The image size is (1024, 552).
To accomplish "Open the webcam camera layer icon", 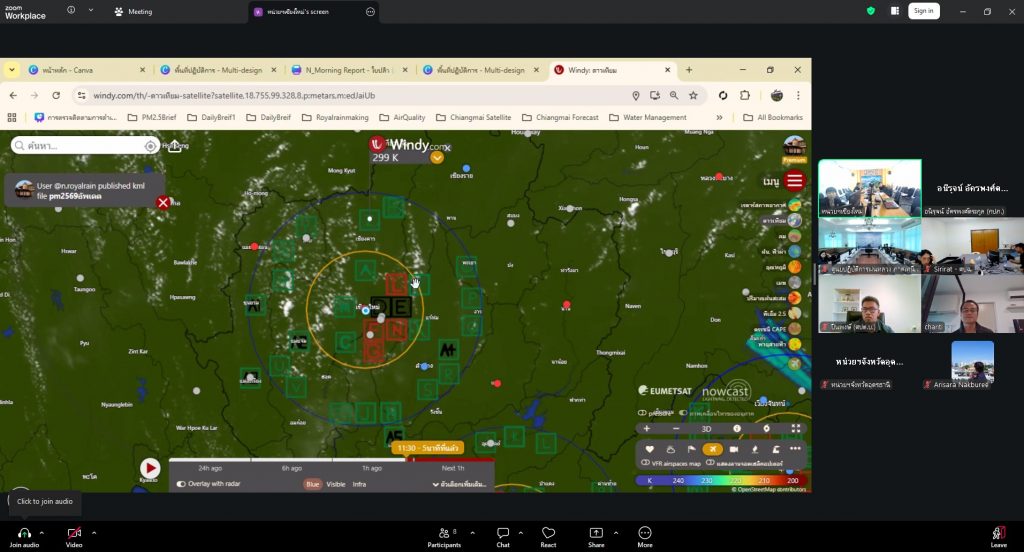I will [733, 449].
